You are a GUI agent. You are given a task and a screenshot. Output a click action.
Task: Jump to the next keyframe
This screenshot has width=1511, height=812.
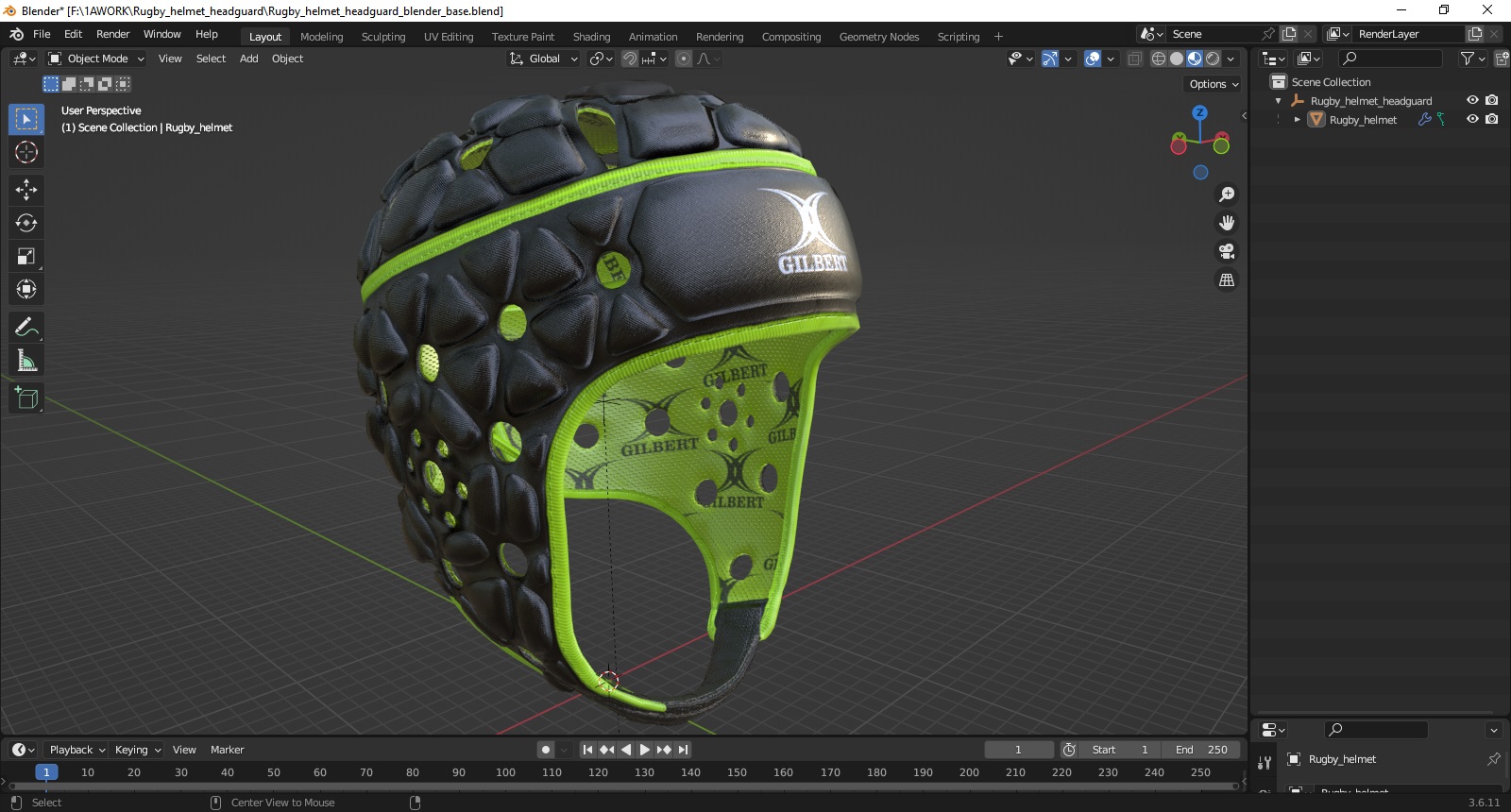(664, 750)
